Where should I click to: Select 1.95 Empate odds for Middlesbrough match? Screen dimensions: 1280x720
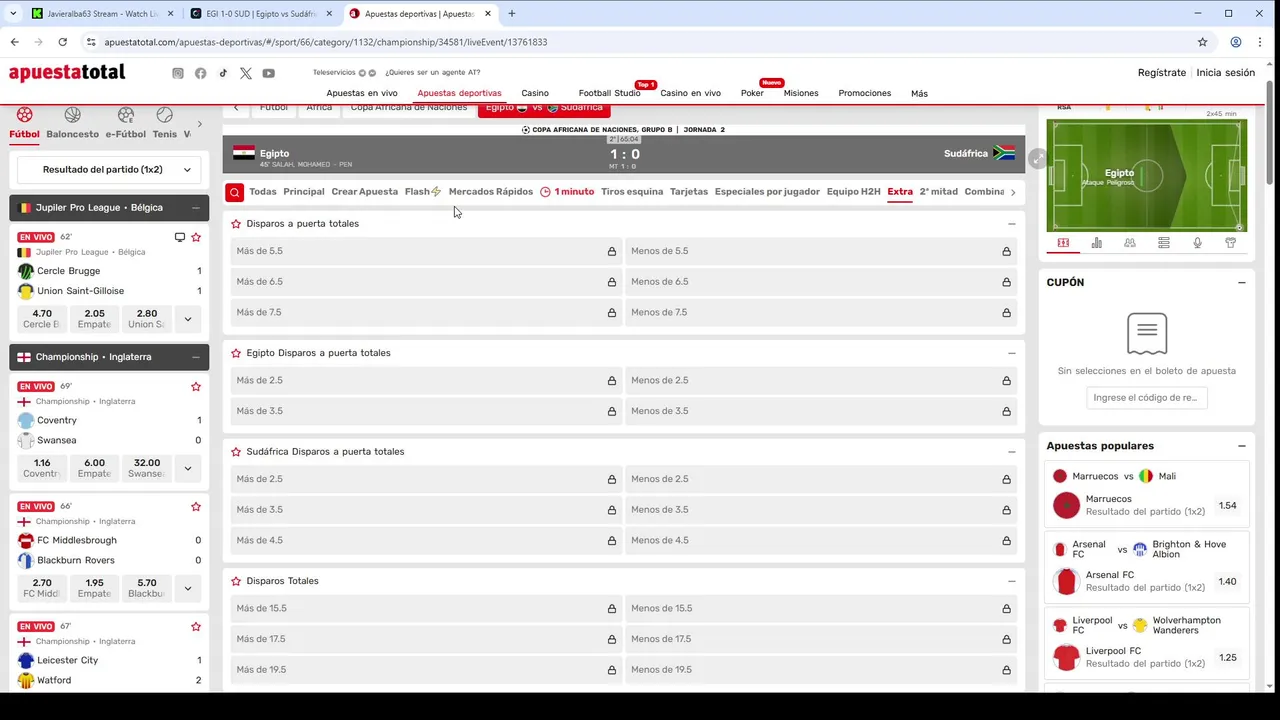tap(94, 588)
